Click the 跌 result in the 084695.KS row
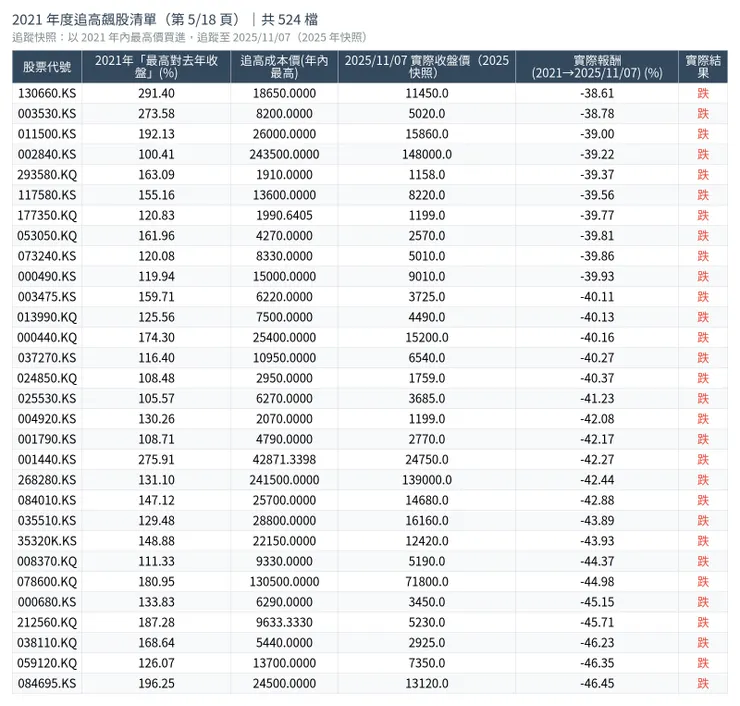The height and width of the screenshot is (706, 740). (x=703, y=683)
